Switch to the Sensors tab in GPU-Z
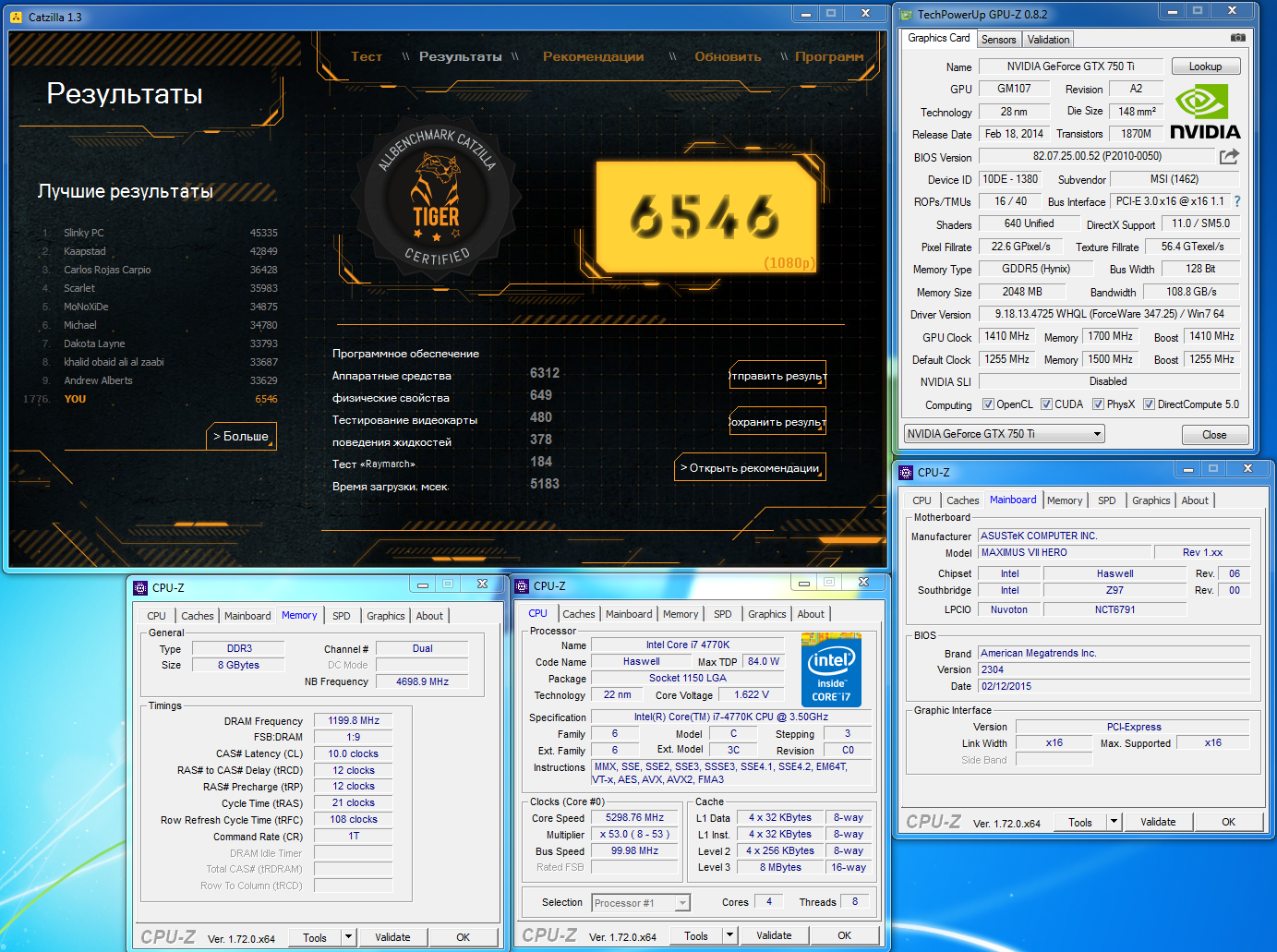The width and height of the screenshot is (1277, 952). pos(998,40)
